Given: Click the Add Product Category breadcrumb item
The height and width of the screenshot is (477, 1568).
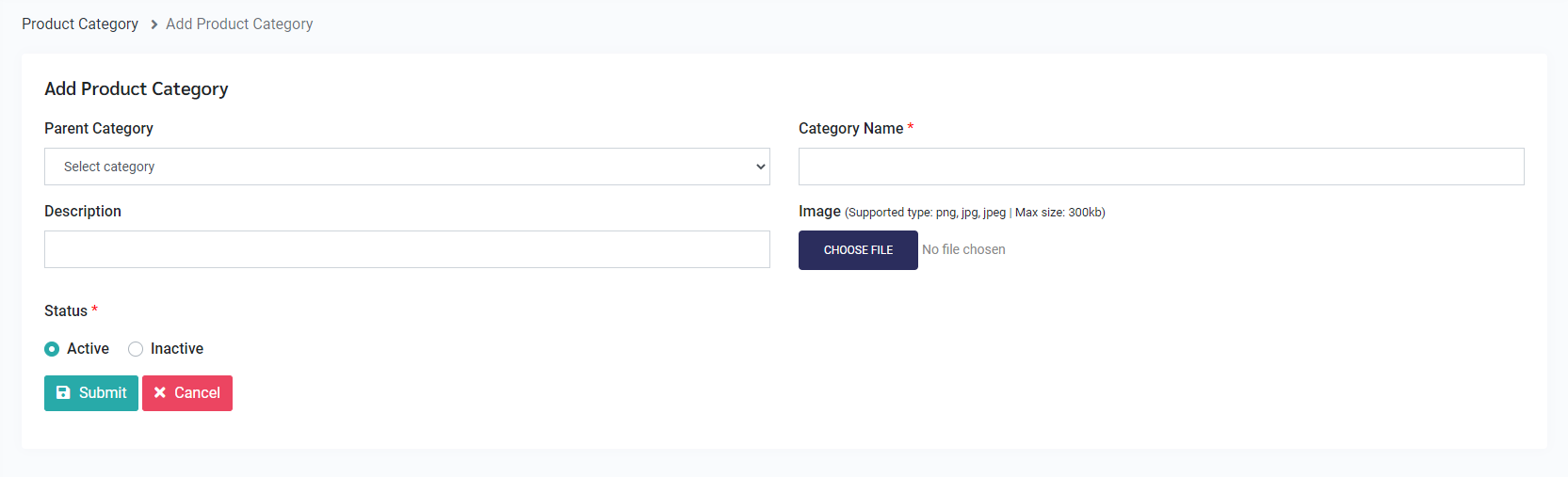Looking at the screenshot, I should point(239,24).
